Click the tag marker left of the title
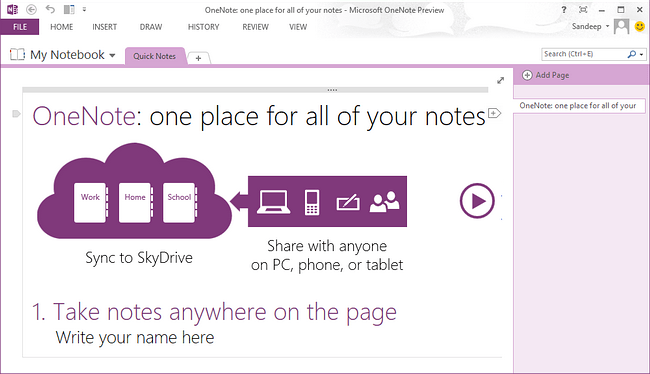Image resolution: width=650 pixels, height=374 pixels. (16, 114)
